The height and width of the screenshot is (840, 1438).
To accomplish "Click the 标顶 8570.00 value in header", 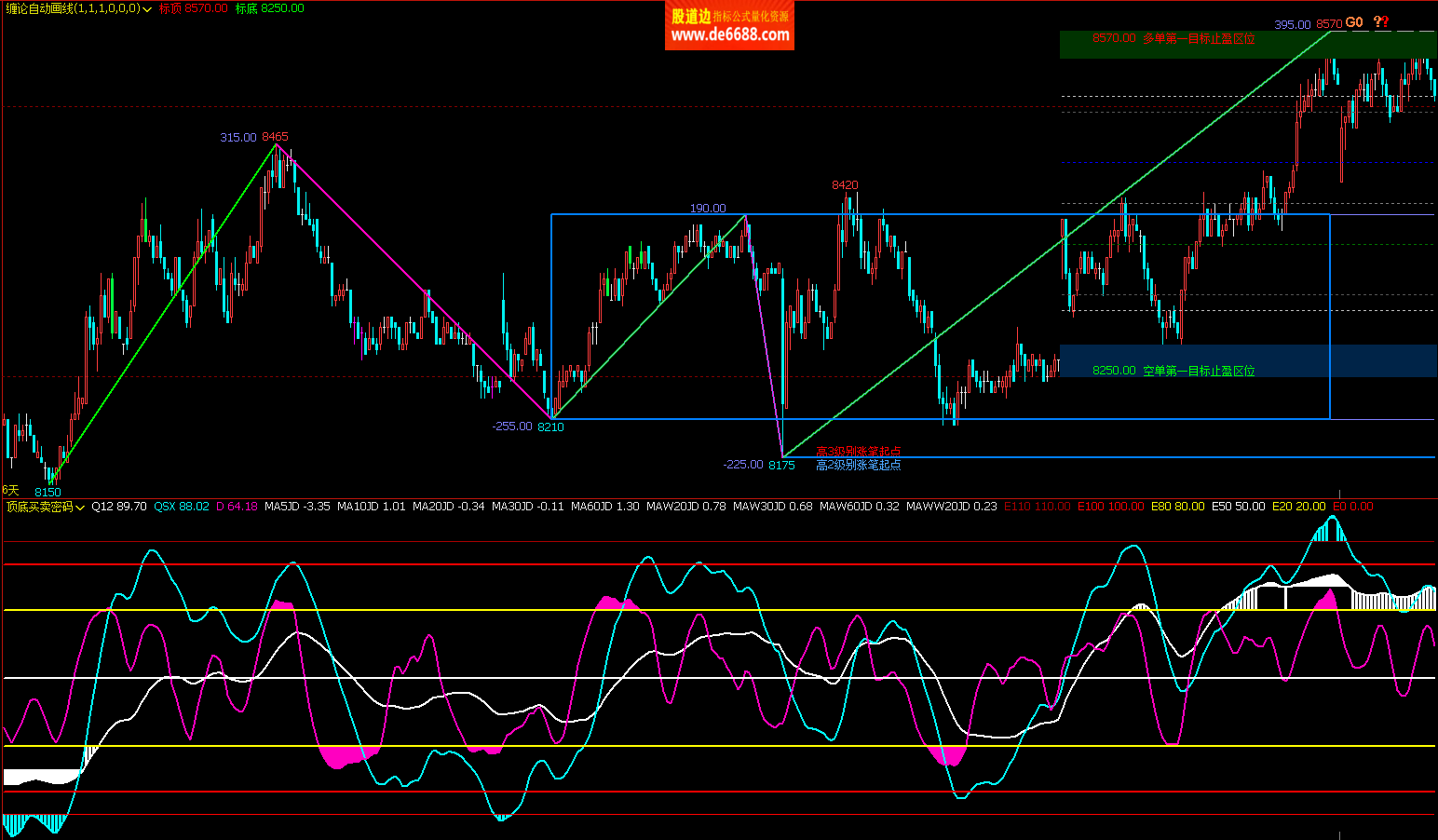I will pyautogui.click(x=194, y=8).
